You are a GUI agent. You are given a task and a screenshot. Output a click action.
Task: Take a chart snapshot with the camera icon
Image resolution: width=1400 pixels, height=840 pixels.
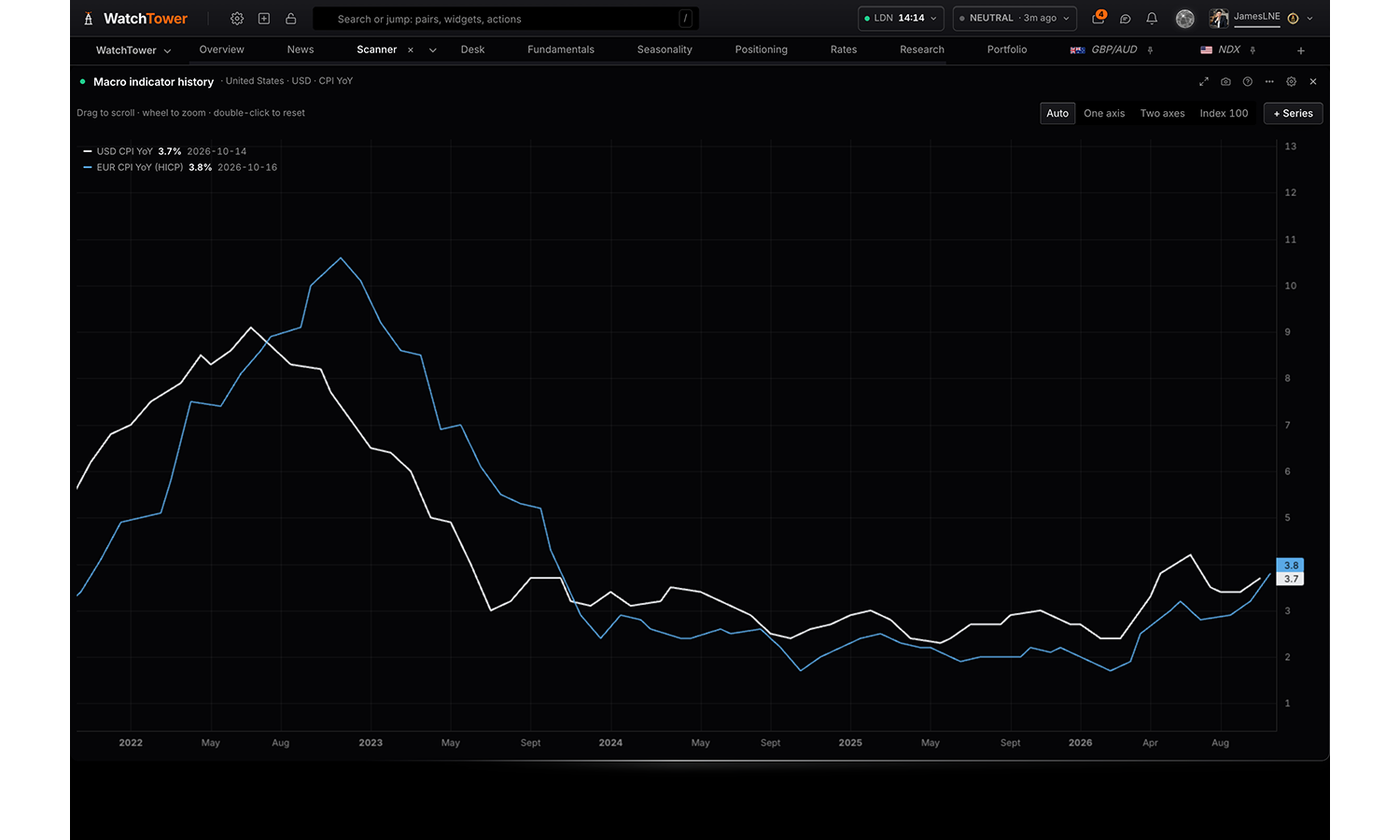1225,82
